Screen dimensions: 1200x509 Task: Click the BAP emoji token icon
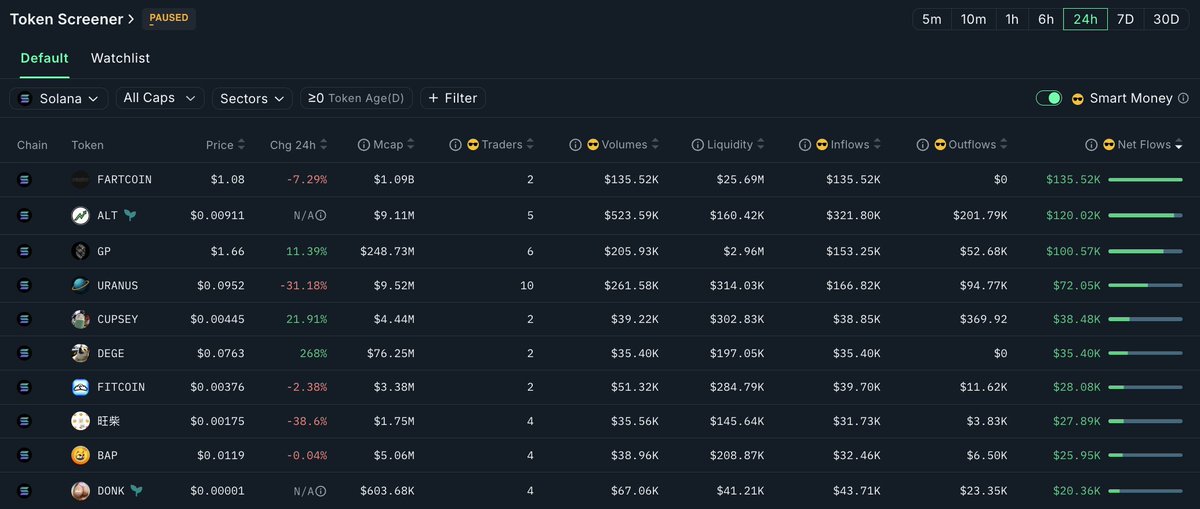pyautogui.click(x=81, y=455)
